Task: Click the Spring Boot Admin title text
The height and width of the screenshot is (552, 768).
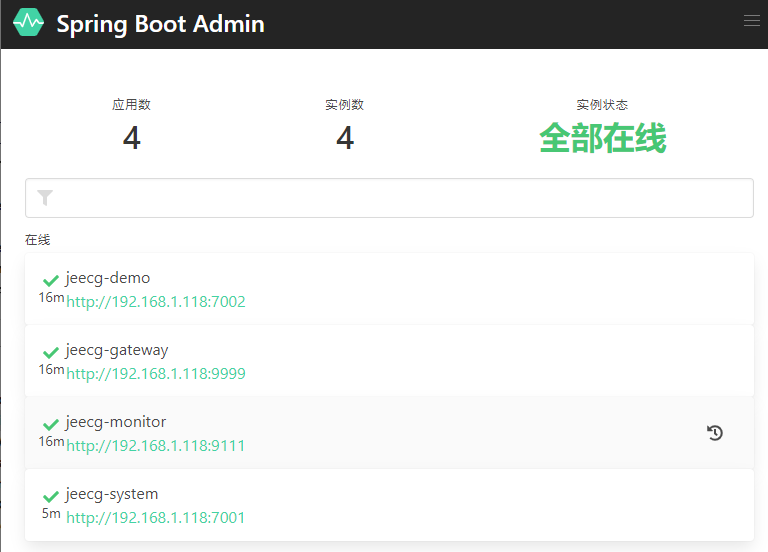Action: pos(160,24)
